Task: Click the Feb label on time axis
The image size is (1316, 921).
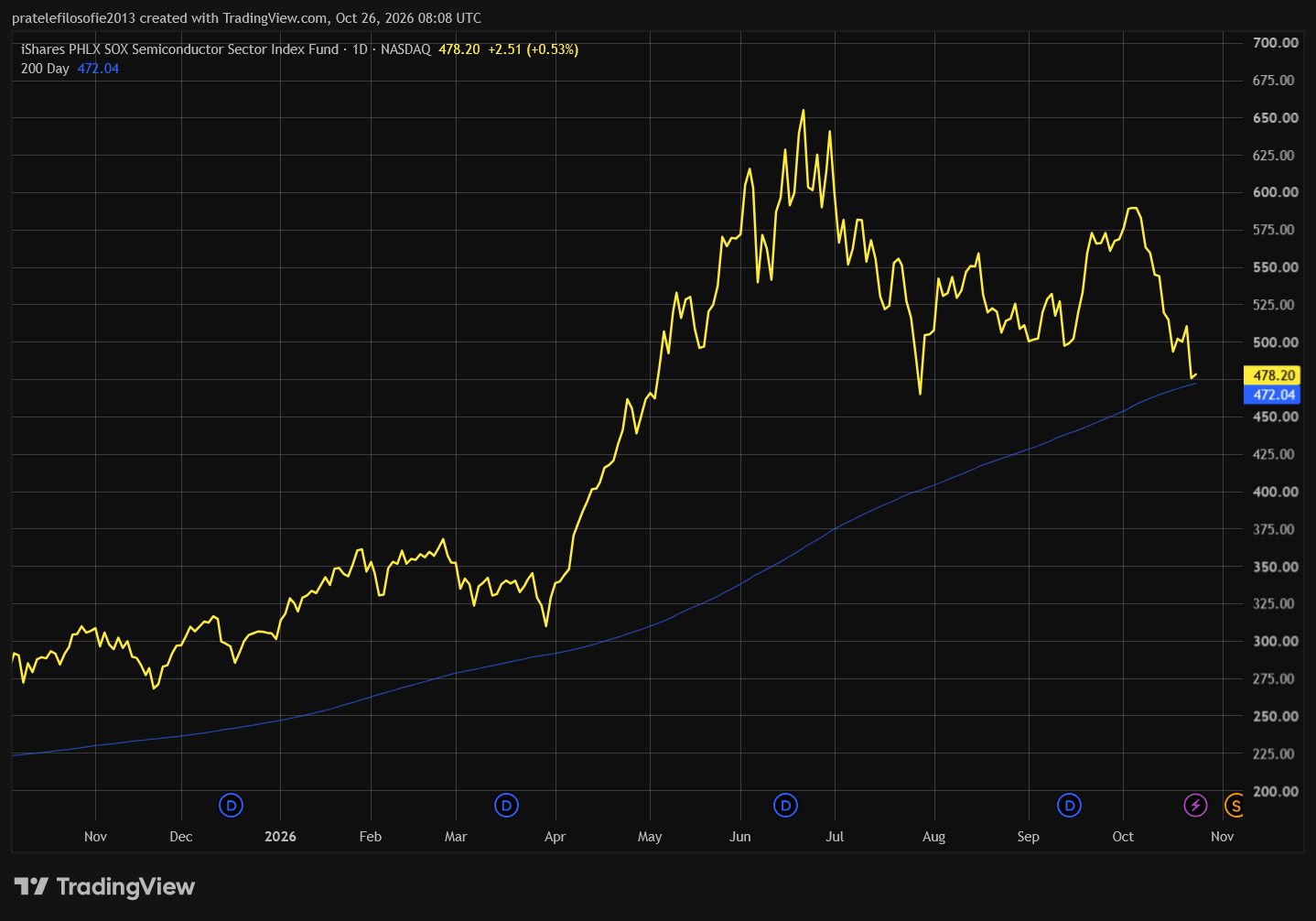Action: click(x=371, y=837)
